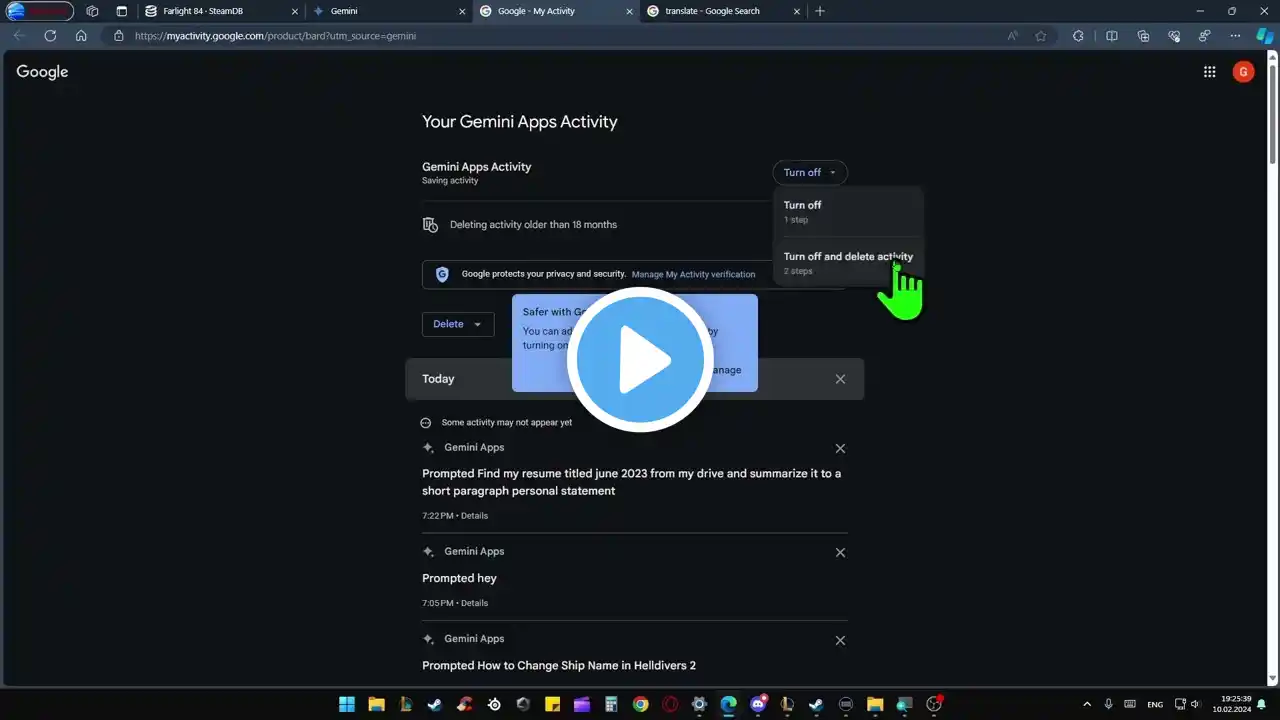Open the Helldivers 2 ship name prompt
1280x720 pixels.
559,665
